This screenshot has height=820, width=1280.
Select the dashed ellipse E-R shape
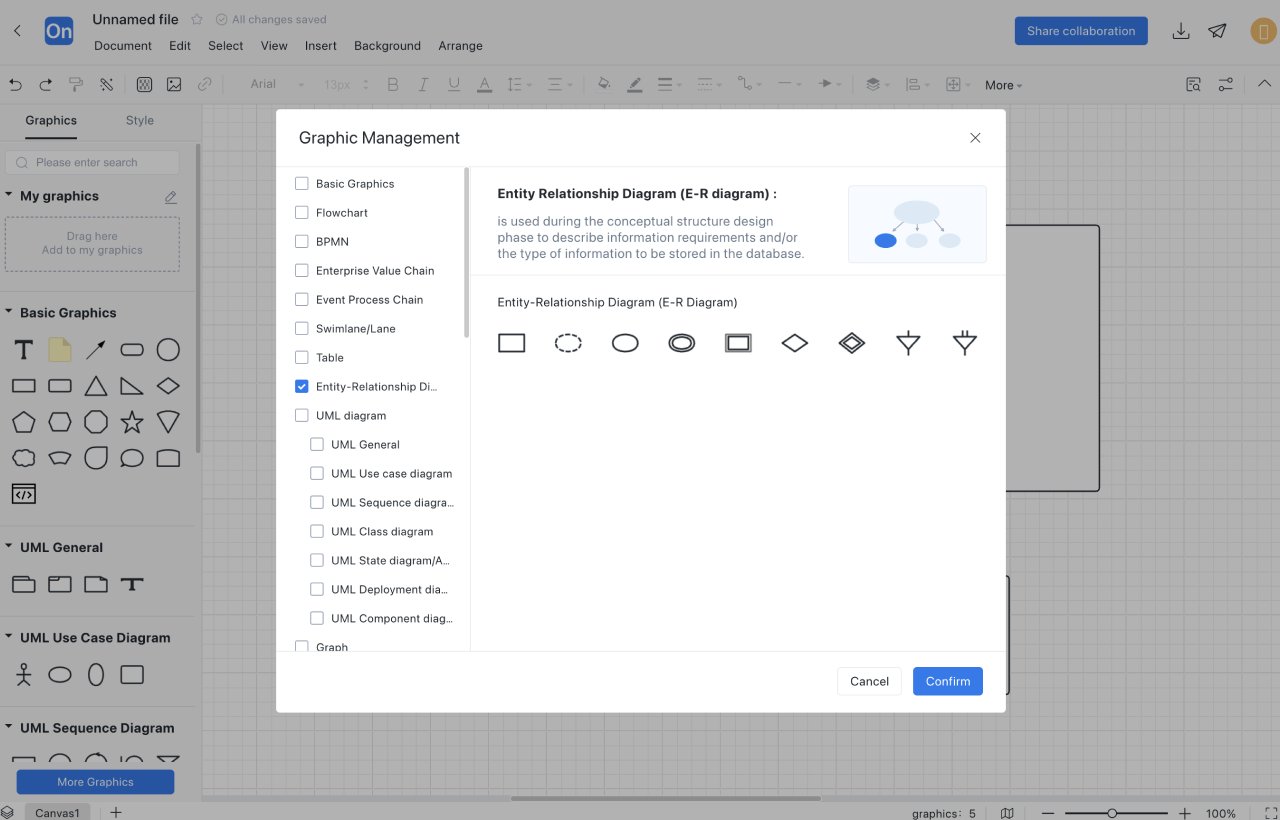pyautogui.click(x=568, y=343)
